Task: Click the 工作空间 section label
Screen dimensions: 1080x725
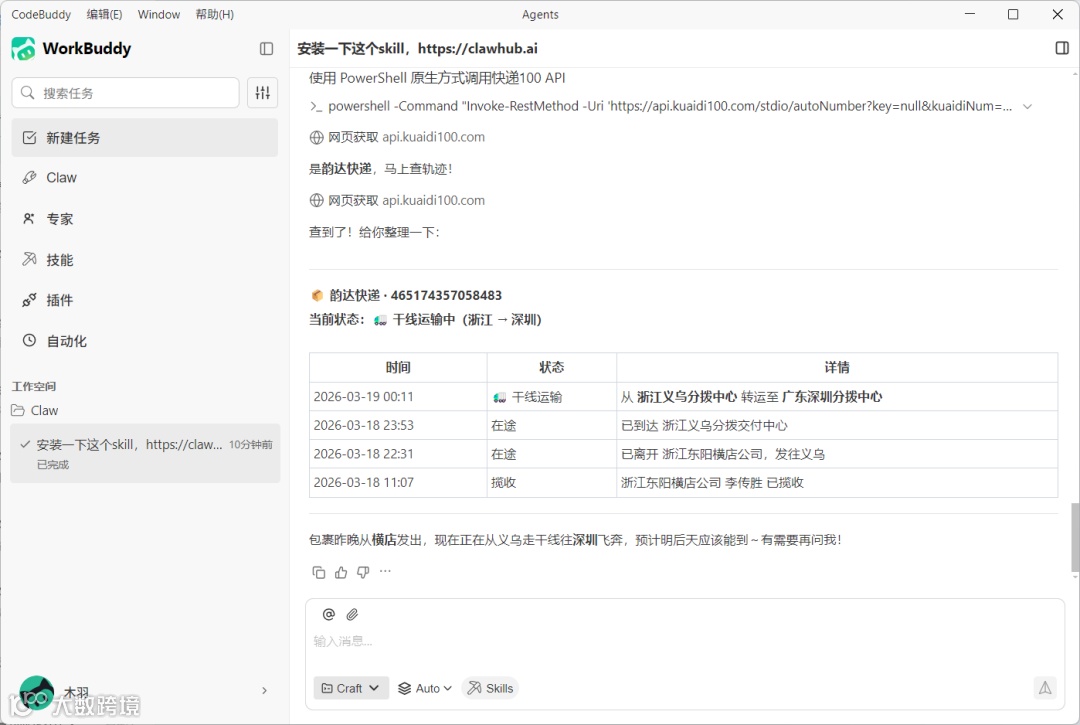Action: point(34,386)
